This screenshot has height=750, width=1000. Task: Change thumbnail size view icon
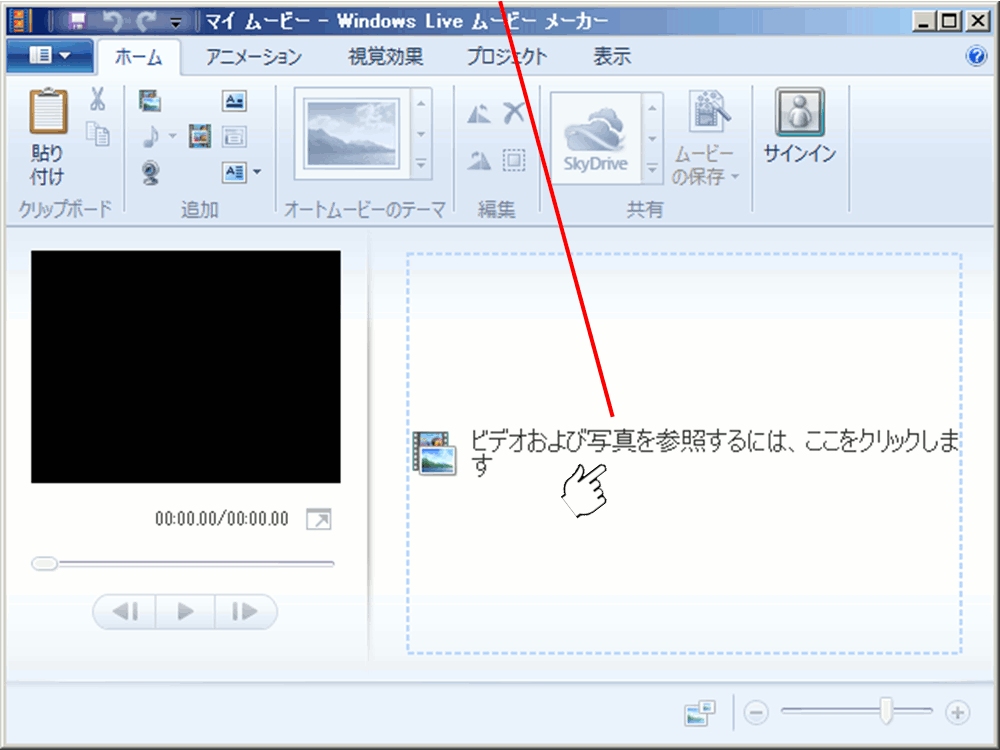pos(700,712)
